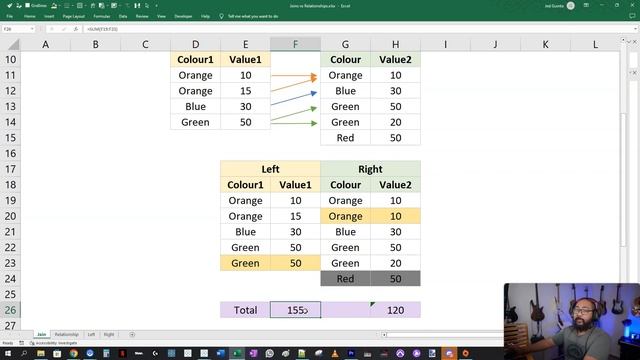Switch to the Formulas ribbon tab
Screen dimensions: 640x360
pyautogui.click(x=102, y=16)
